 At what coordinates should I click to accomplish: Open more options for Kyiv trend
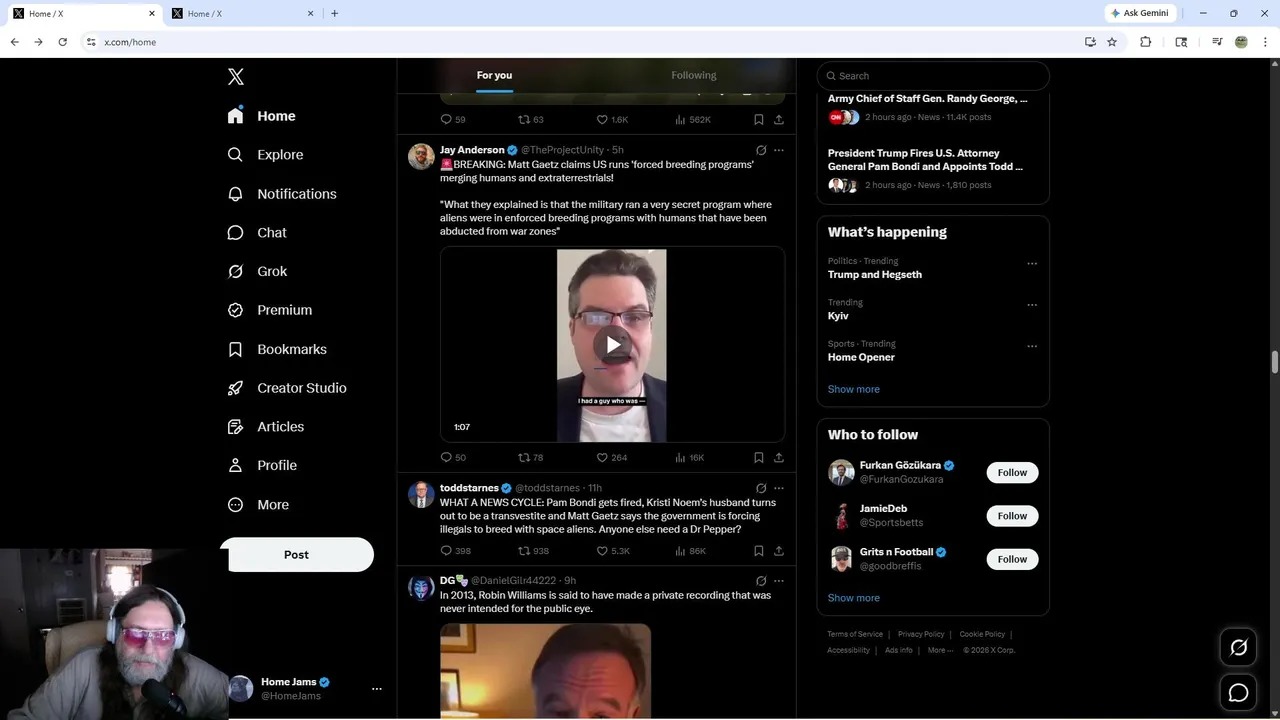1032,305
